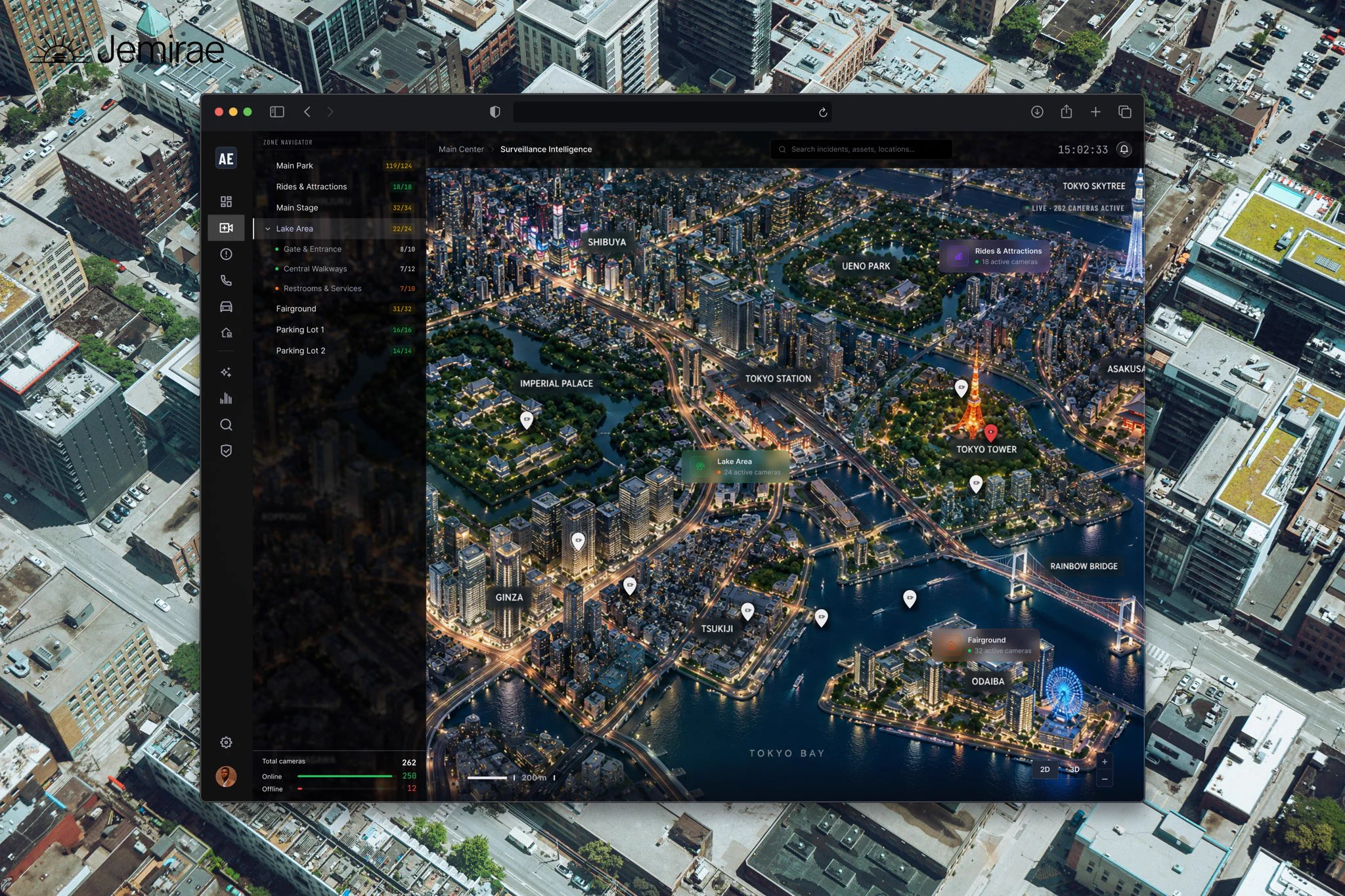Click the browser address bar

tap(672, 112)
